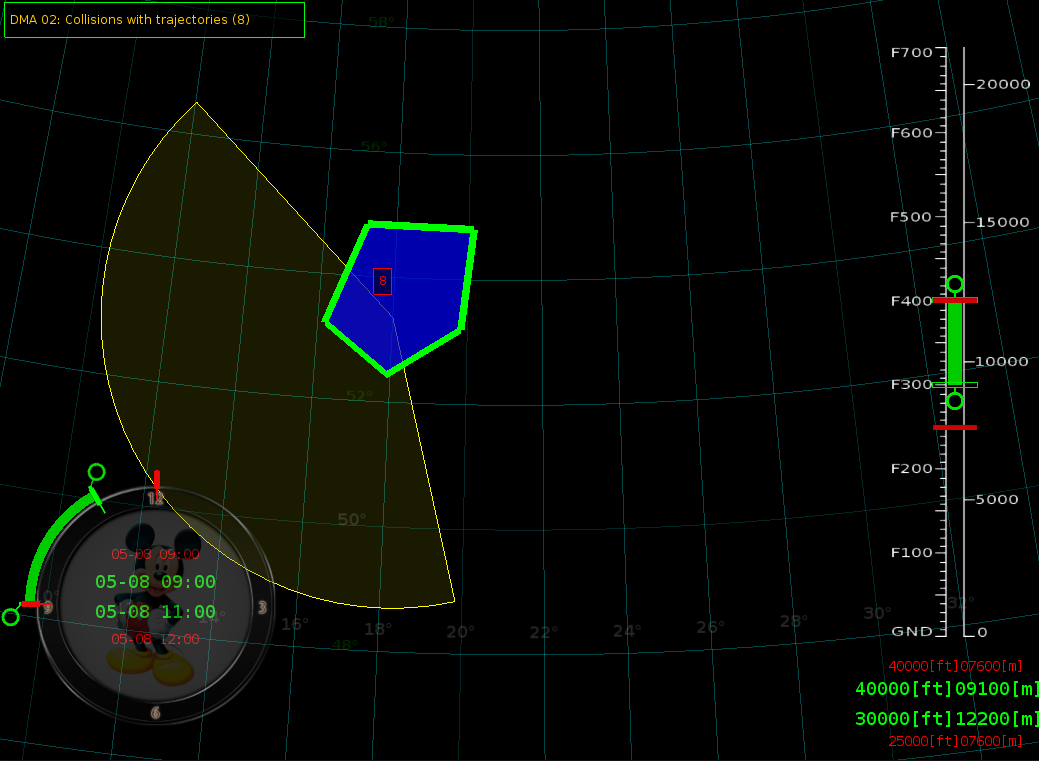Click red limit time 05-08 09:00
This screenshot has height=761, width=1039.
(x=155, y=554)
